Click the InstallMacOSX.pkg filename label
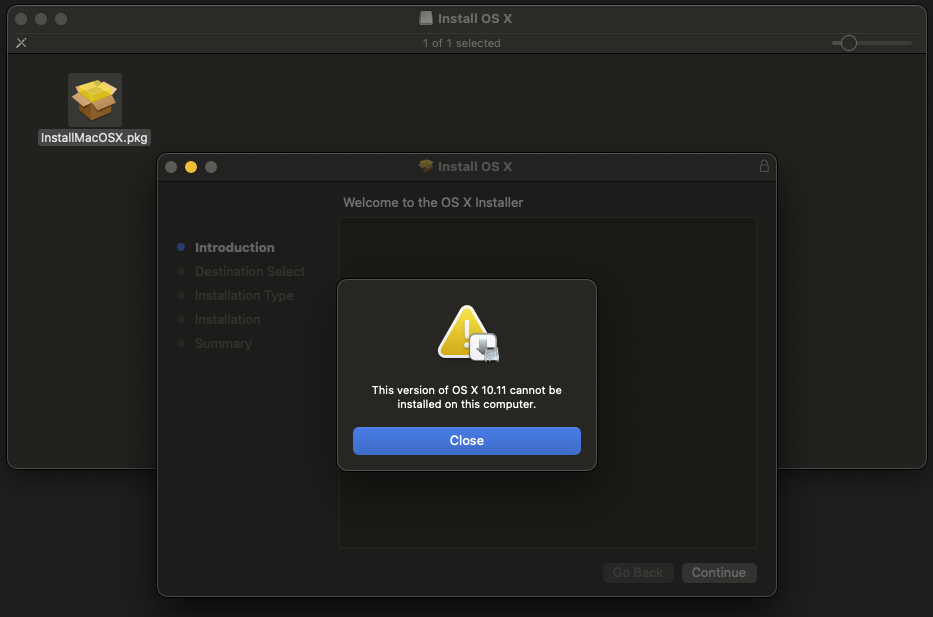 (x=94, y=137)
